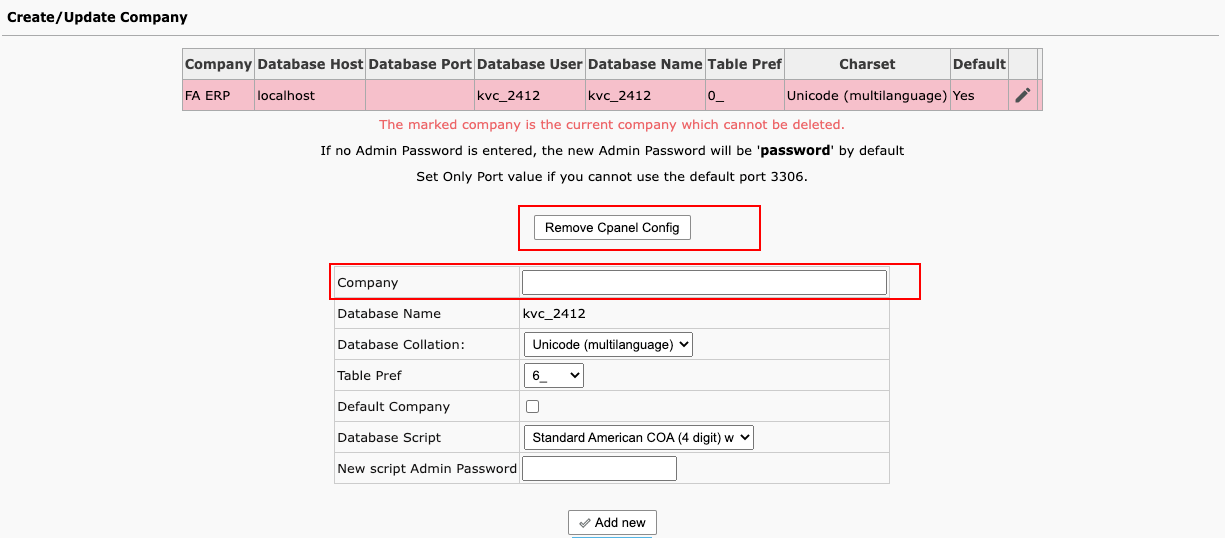This screenshot has height=538, width=1225.
Task: Open the Database Collation dropdown
Action: pyautogui.click(x=608, y=345)
